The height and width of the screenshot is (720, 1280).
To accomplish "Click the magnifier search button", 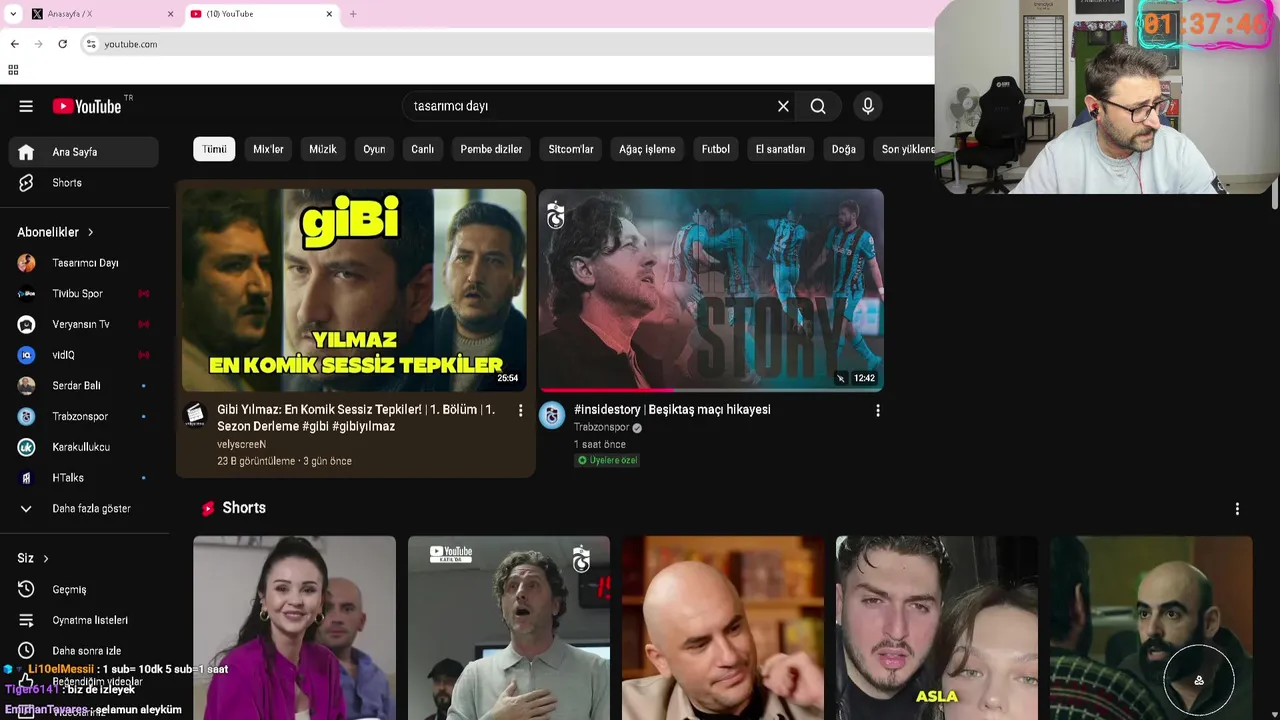I will tap(818, 106).
